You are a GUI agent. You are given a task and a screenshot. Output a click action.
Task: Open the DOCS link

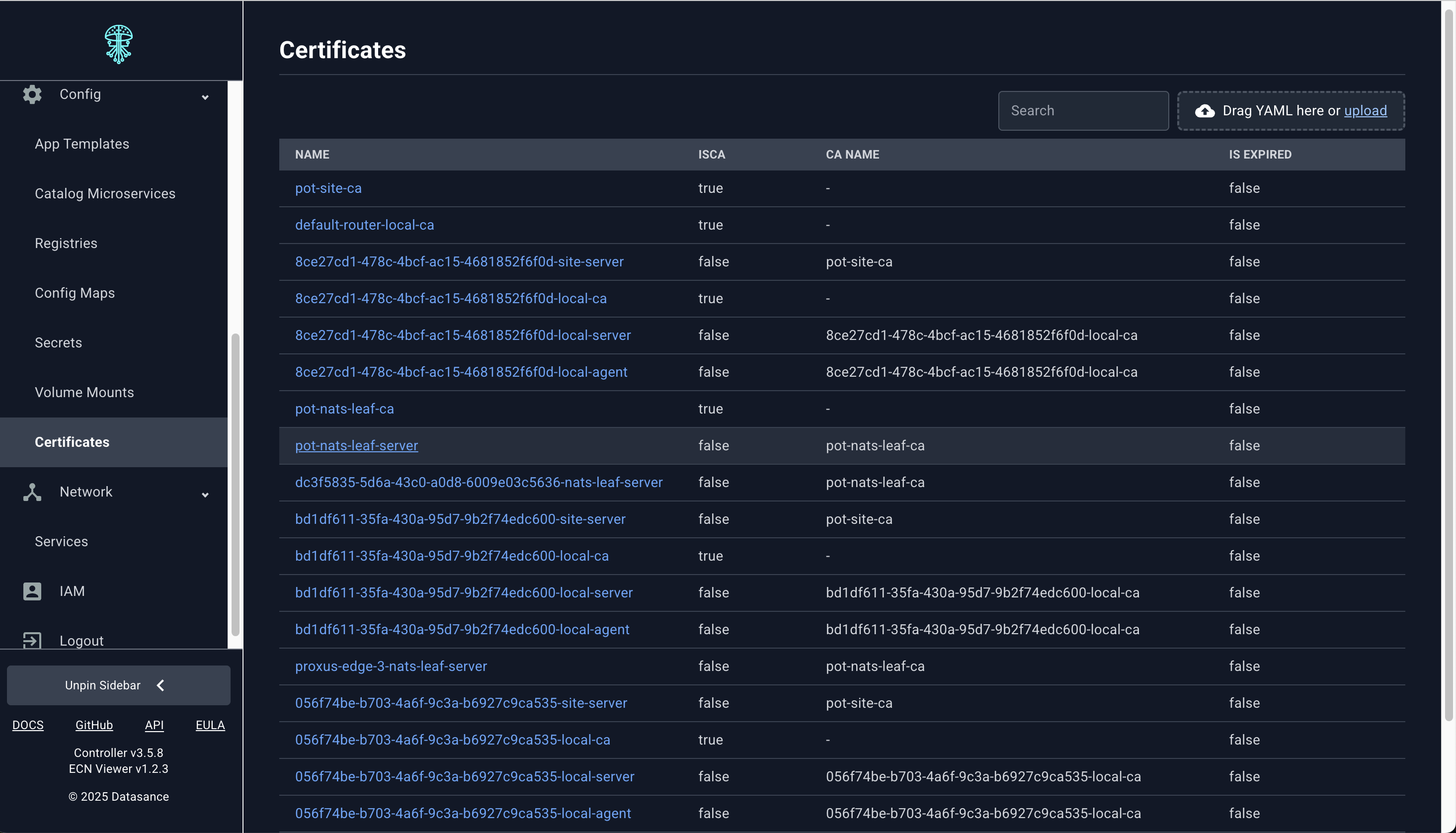click(x=28, y=725)
